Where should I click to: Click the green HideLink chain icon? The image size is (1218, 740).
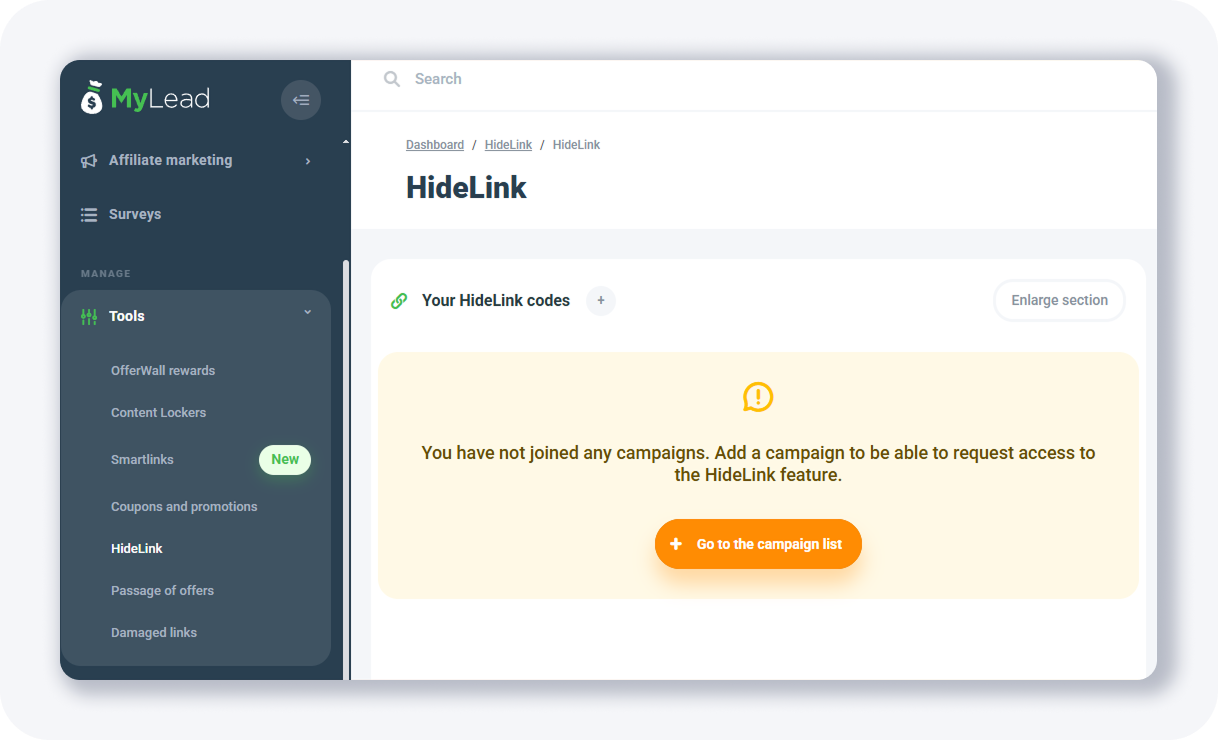399,300
